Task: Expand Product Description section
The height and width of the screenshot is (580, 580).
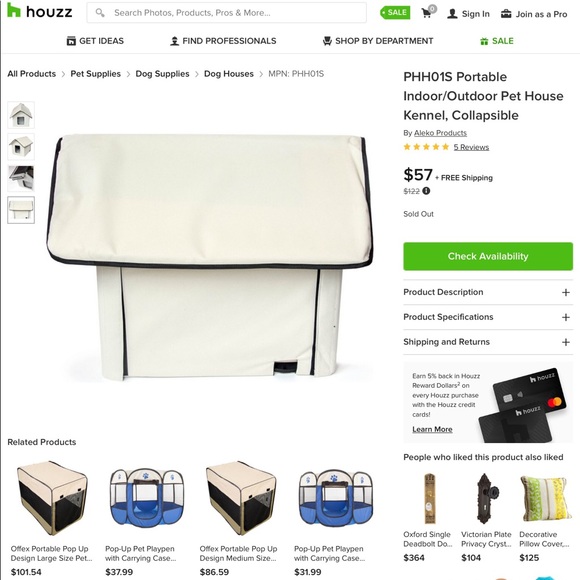Action: coord(488,292)
